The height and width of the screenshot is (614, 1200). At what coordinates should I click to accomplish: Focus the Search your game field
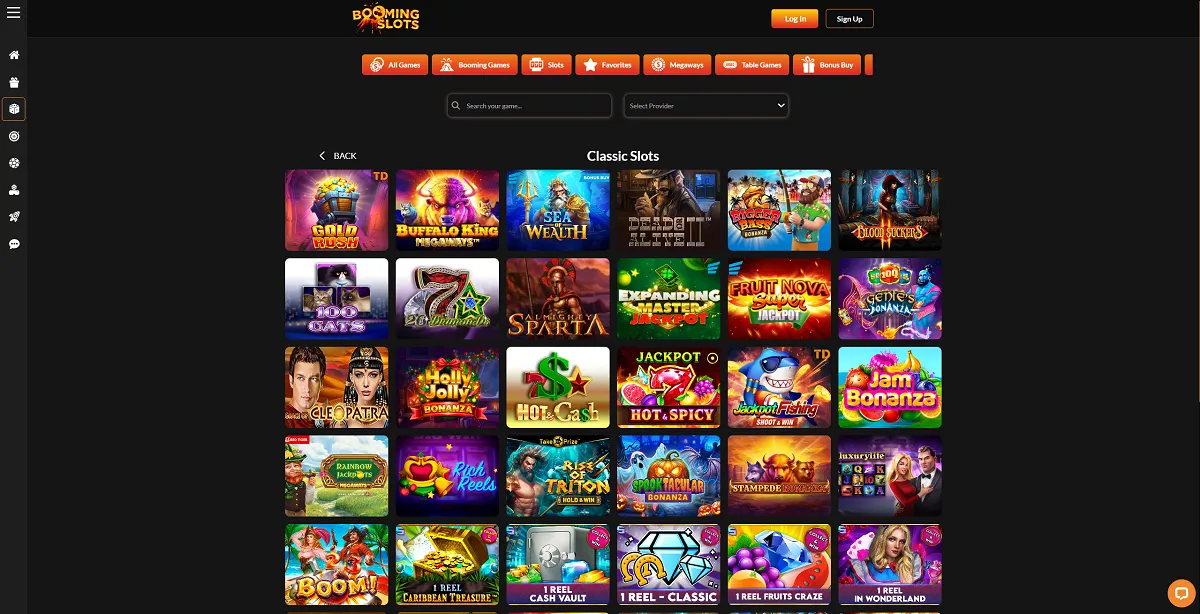coord(529,105)
